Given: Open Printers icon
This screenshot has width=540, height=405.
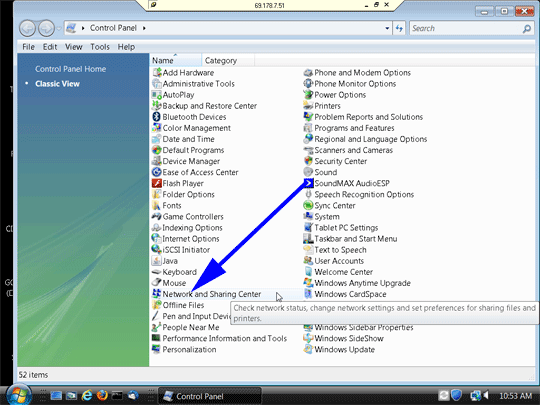Looking at the screenshot, I should click(308, 106).
